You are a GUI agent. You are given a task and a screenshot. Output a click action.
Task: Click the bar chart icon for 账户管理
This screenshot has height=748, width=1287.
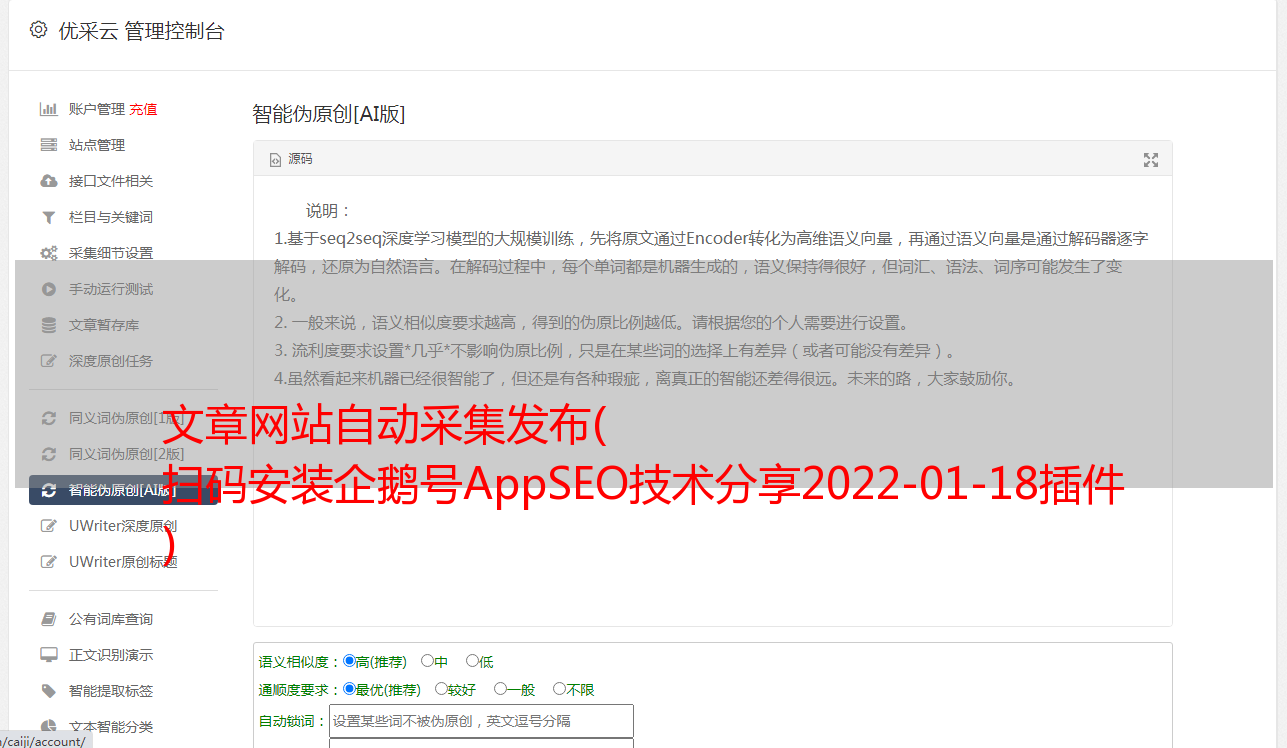pyautogui.click(x=48, y=109)
